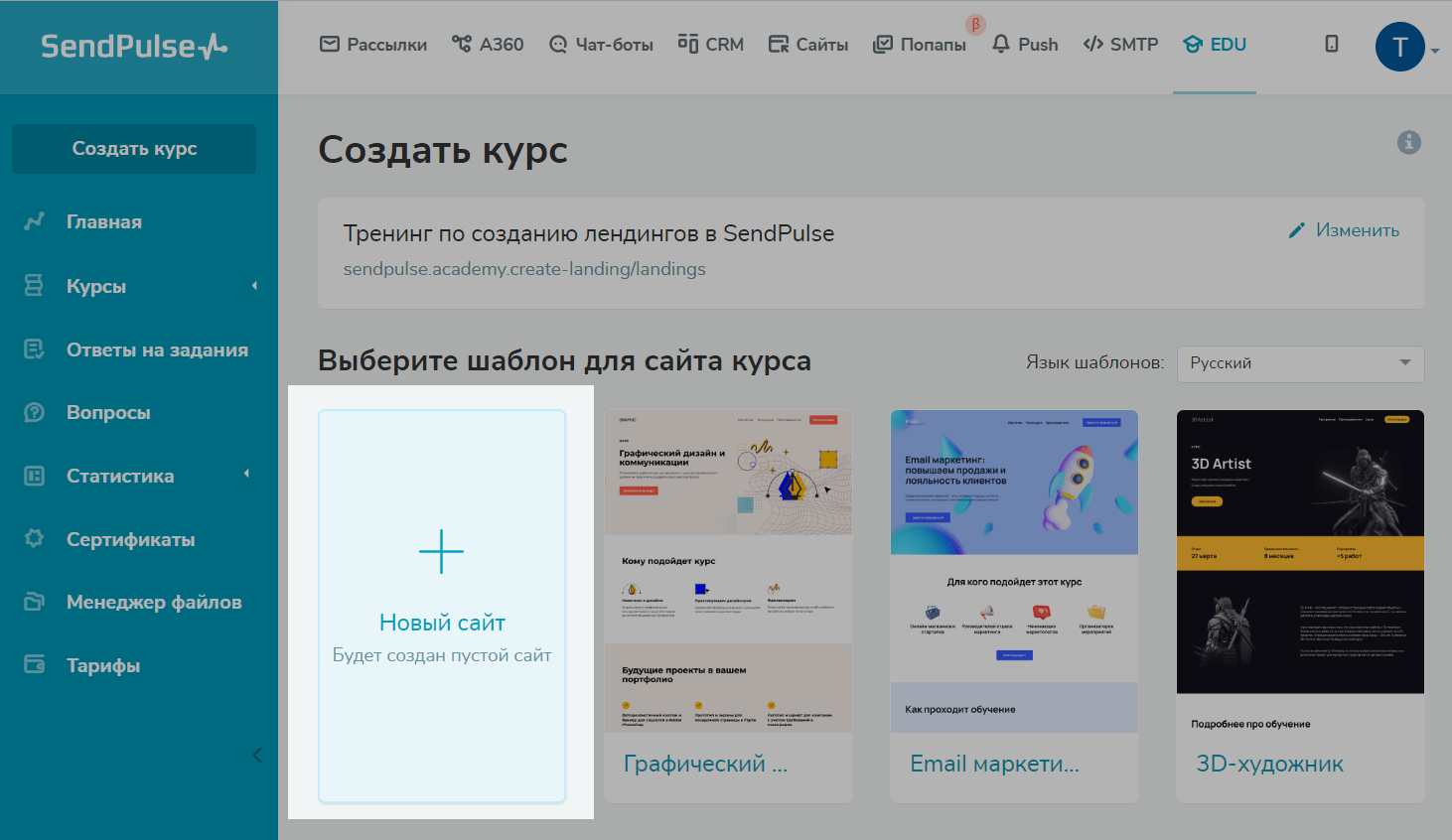Viewport: 1452px width, 840px height.
Task: Open the user avatar T menu
Action: 1400,47
